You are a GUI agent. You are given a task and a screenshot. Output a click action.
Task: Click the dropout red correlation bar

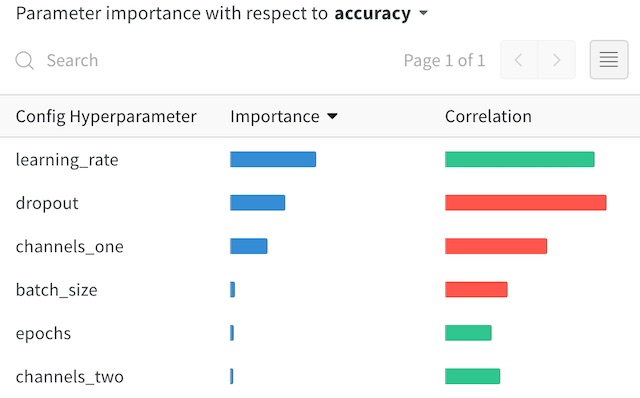pos(526,203)
